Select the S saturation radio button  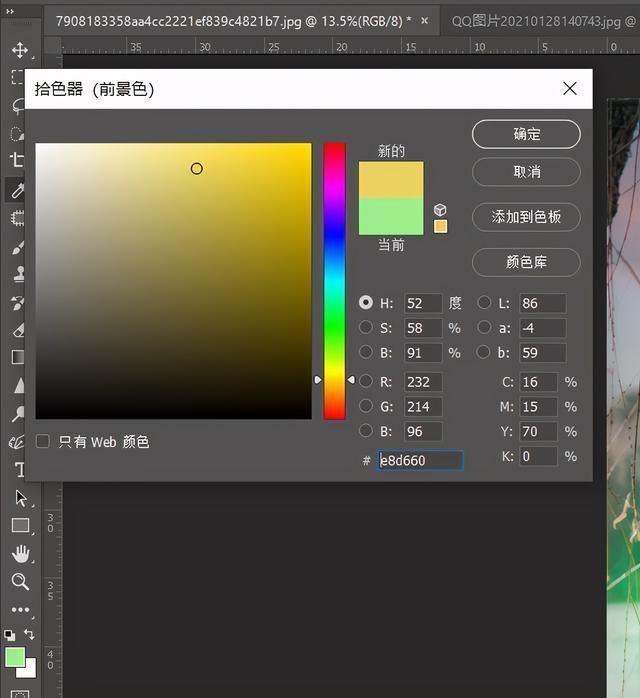(366, 327)
